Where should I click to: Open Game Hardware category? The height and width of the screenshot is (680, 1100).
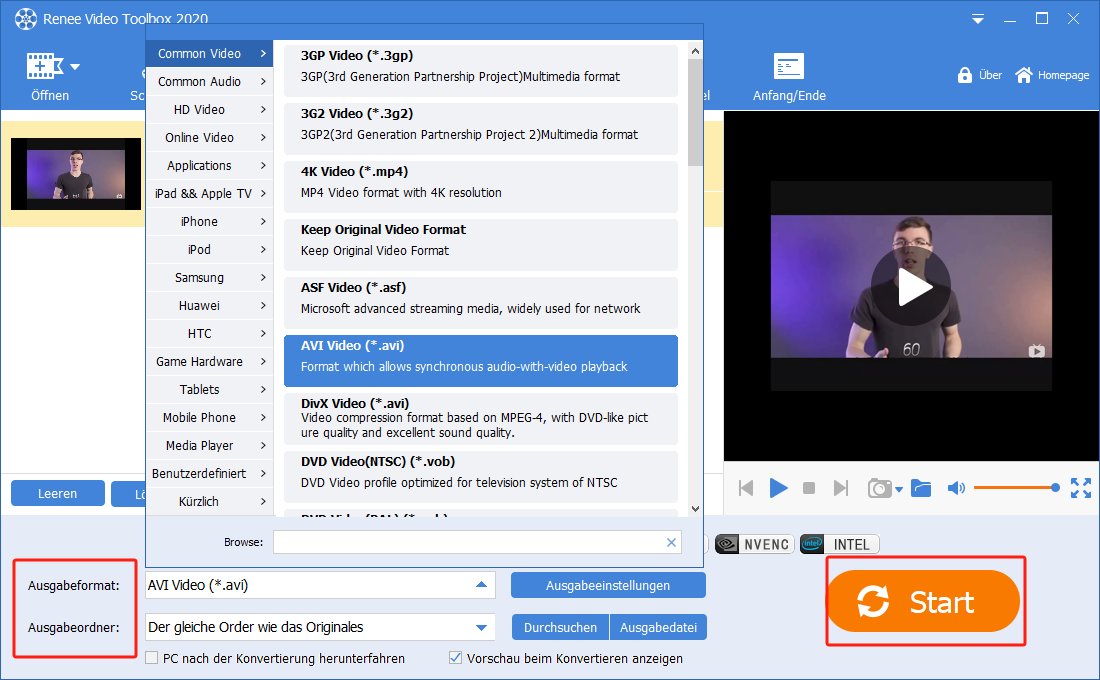point(209,362)
